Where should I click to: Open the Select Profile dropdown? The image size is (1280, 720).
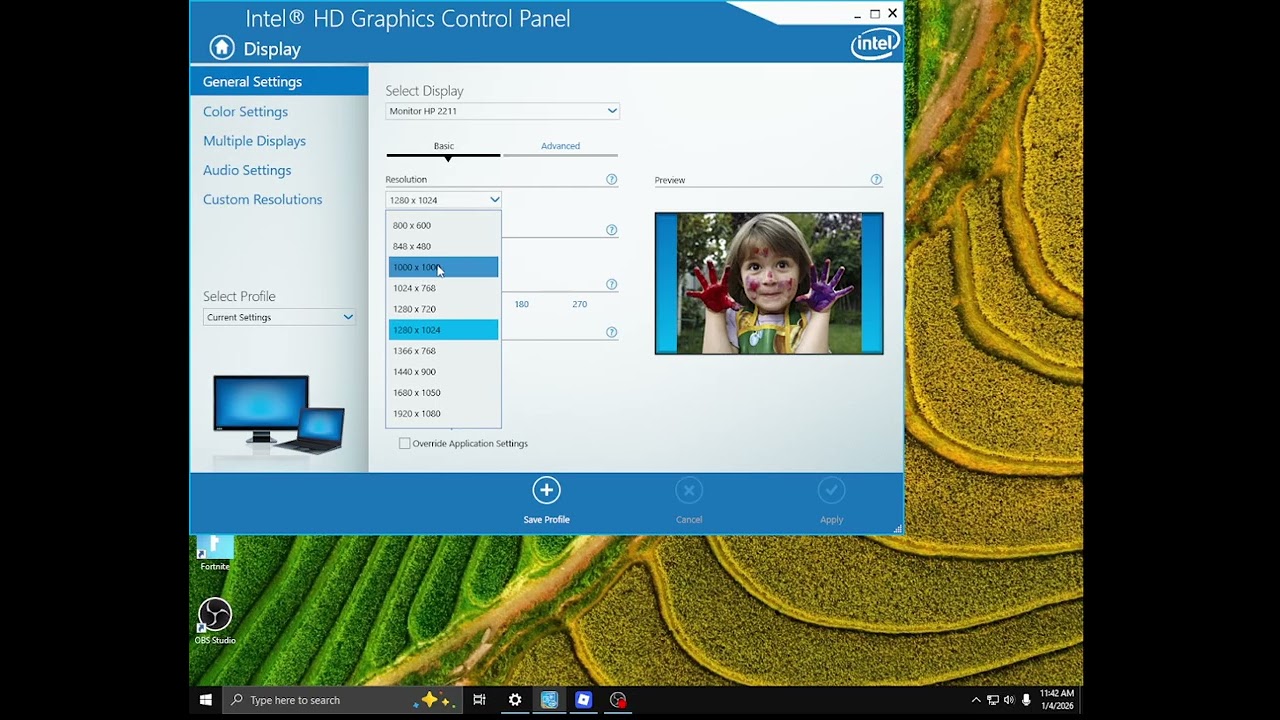[279, 317]
